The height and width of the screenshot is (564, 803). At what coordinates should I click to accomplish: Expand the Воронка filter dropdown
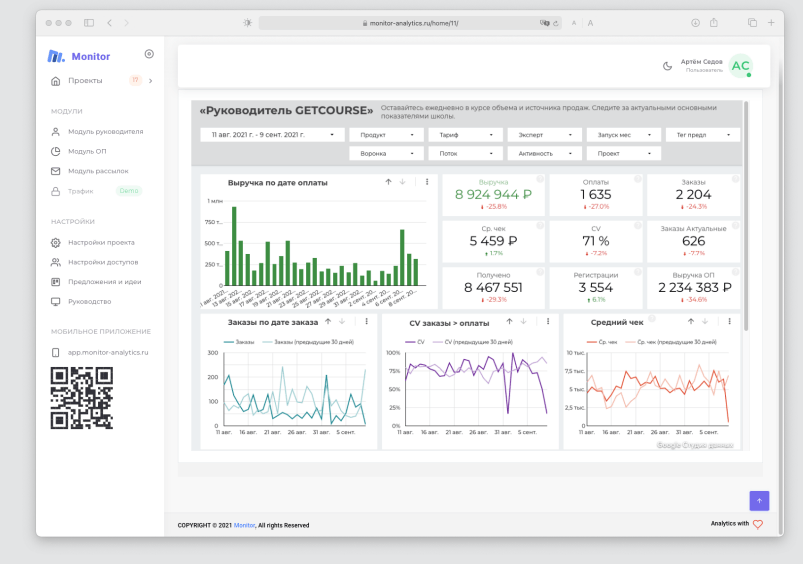385,154
